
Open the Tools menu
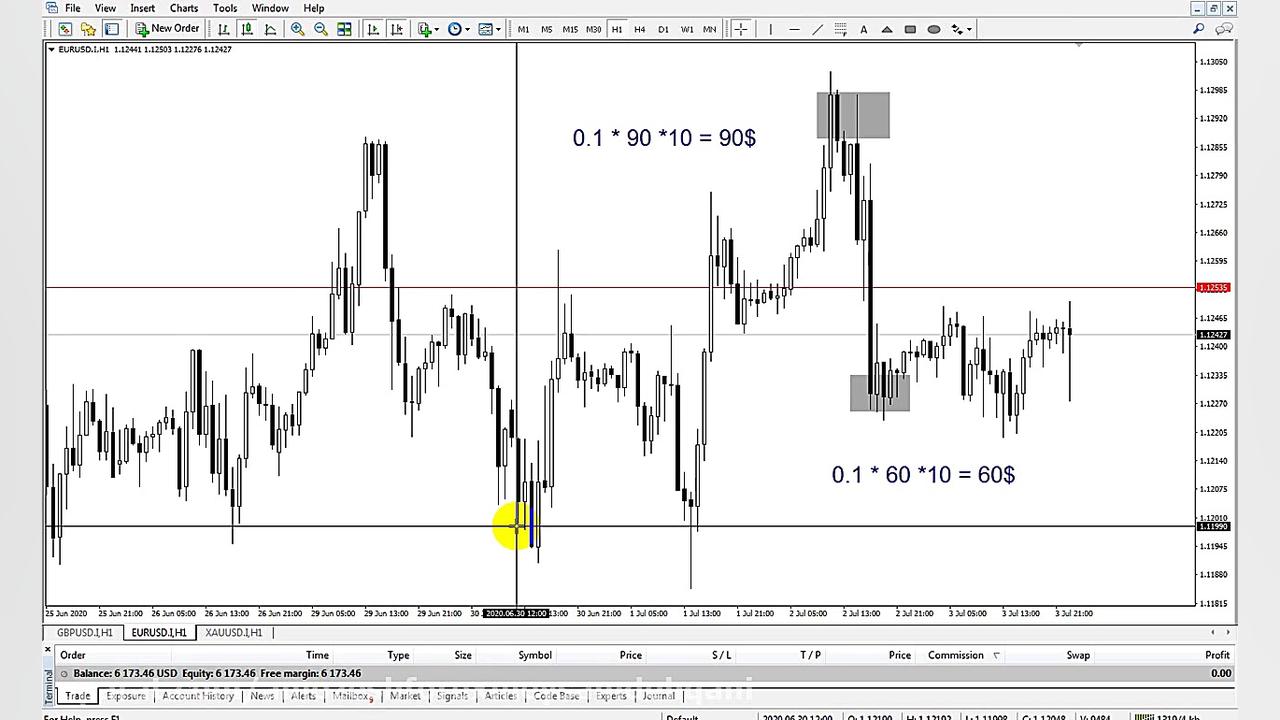point(225,8)
